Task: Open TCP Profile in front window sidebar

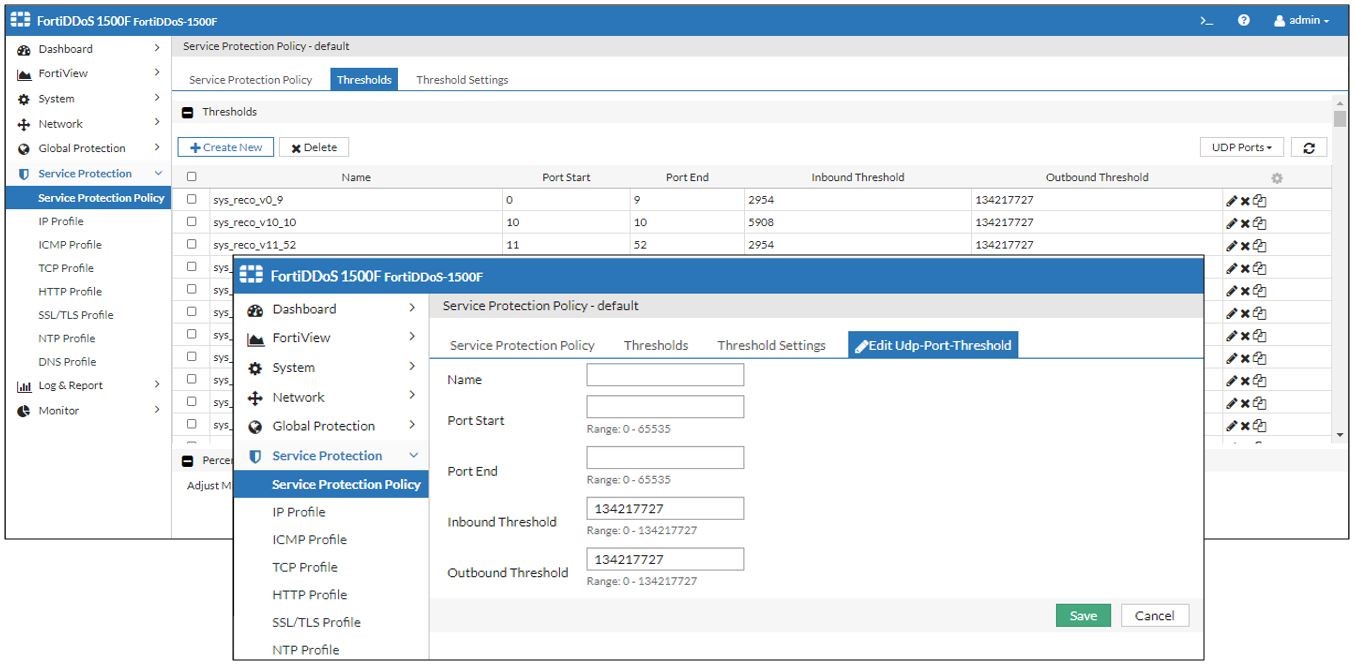Action: (305, 567)
